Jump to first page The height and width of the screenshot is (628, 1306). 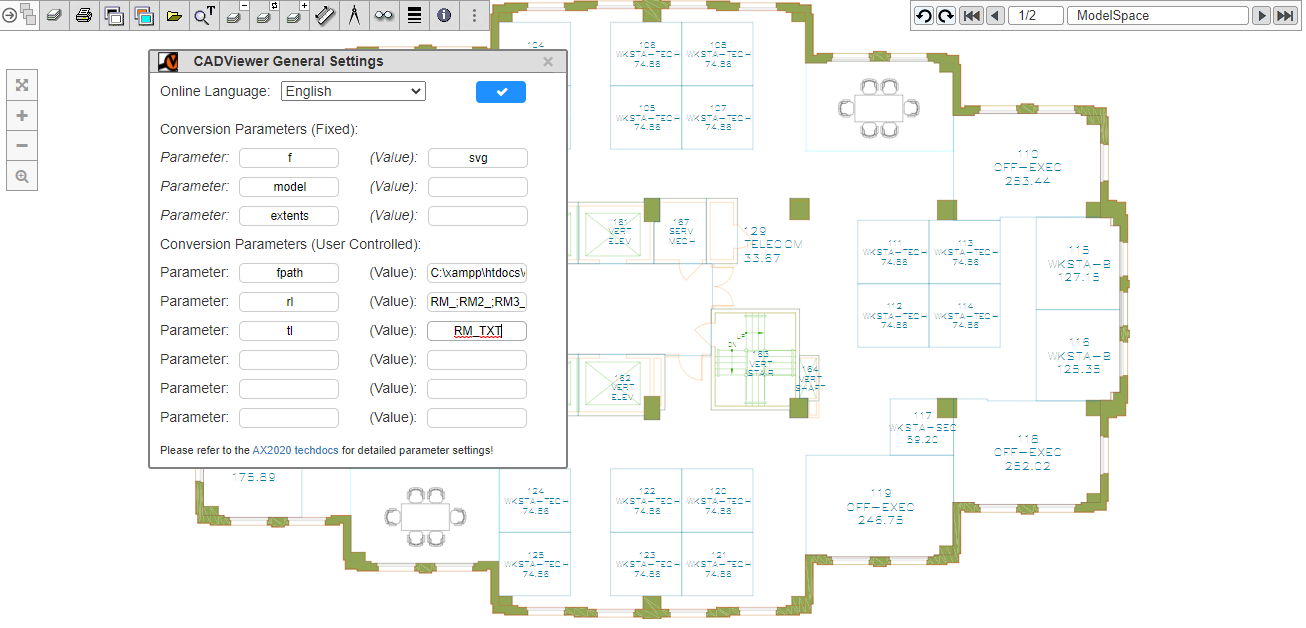pyautogui.click(x=971, y=16)
